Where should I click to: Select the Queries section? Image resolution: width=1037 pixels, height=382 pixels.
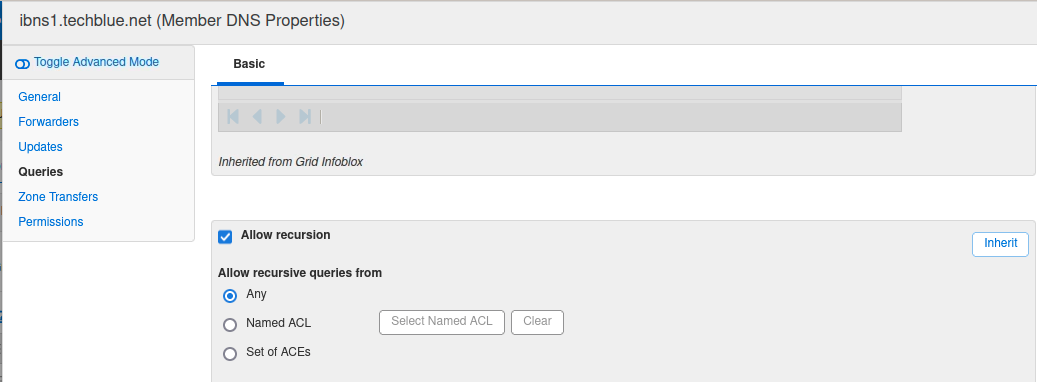click(41, 172)
